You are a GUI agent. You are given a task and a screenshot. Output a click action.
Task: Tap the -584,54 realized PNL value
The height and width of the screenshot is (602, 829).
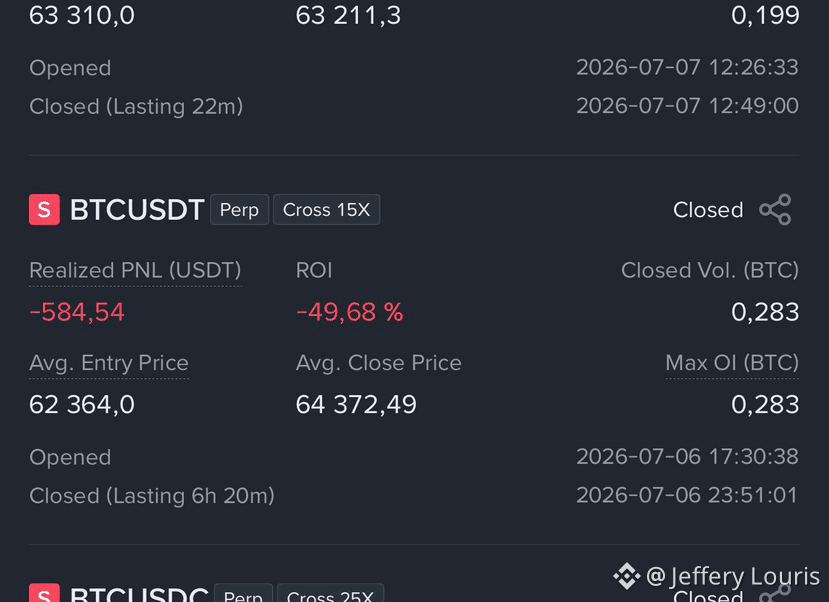(77, 312)
